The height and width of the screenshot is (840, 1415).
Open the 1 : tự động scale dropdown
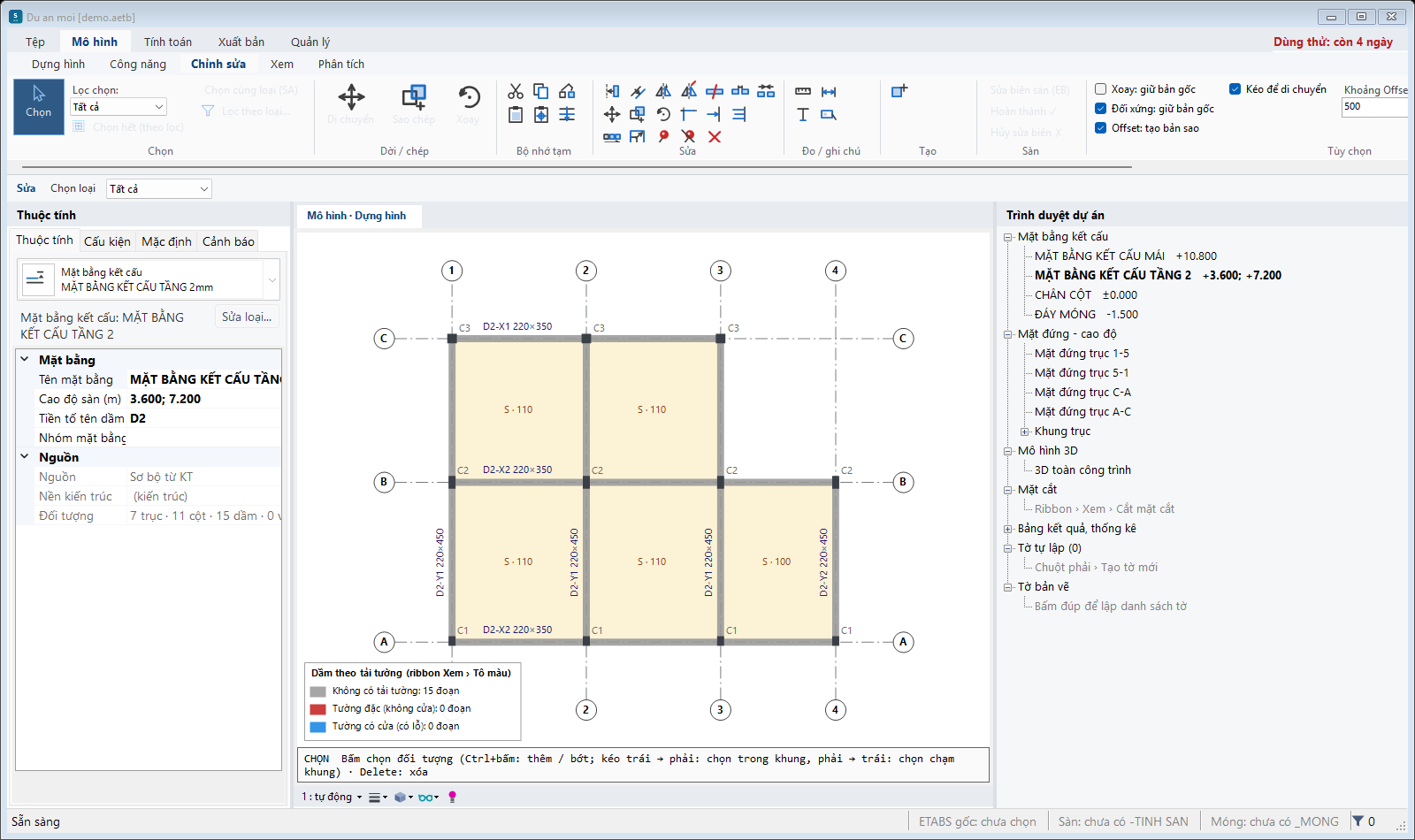[x=332, y=797]
